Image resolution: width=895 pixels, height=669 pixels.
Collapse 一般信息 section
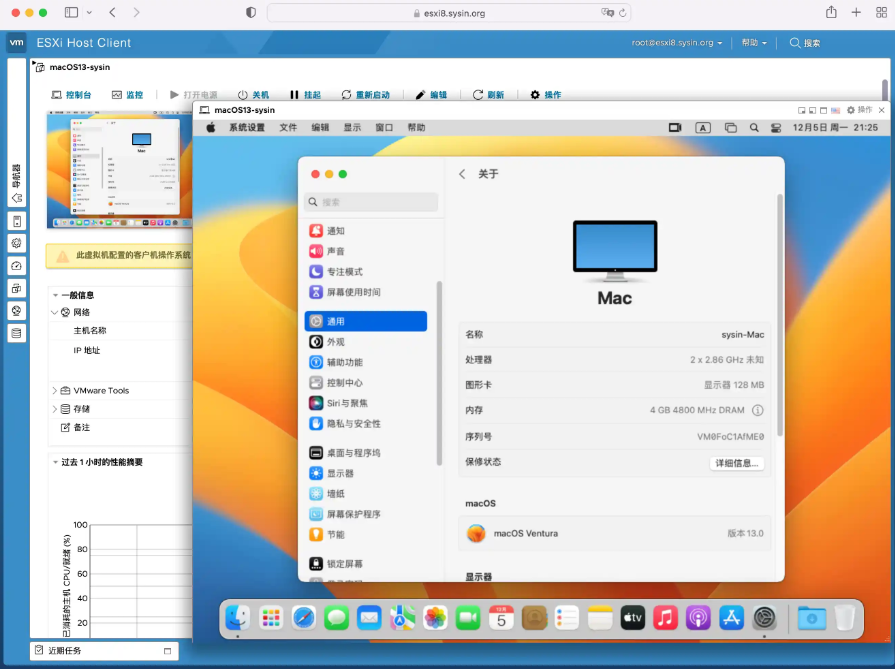[55, 295]
